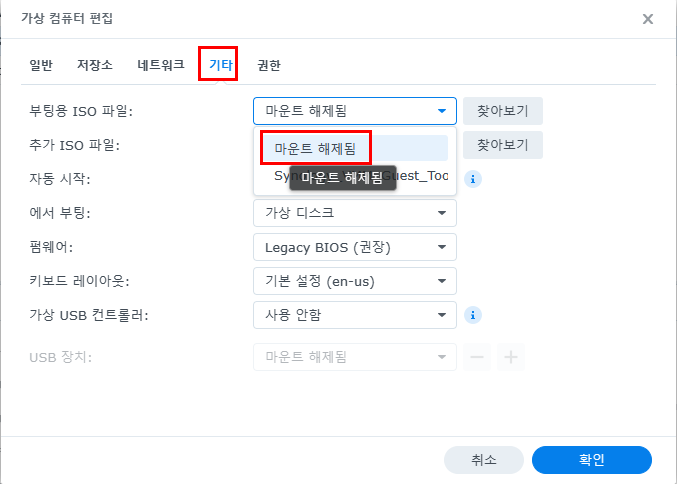Click the info icon beside auto start row
The image size is (677, 484).
[x=473, y=179]
